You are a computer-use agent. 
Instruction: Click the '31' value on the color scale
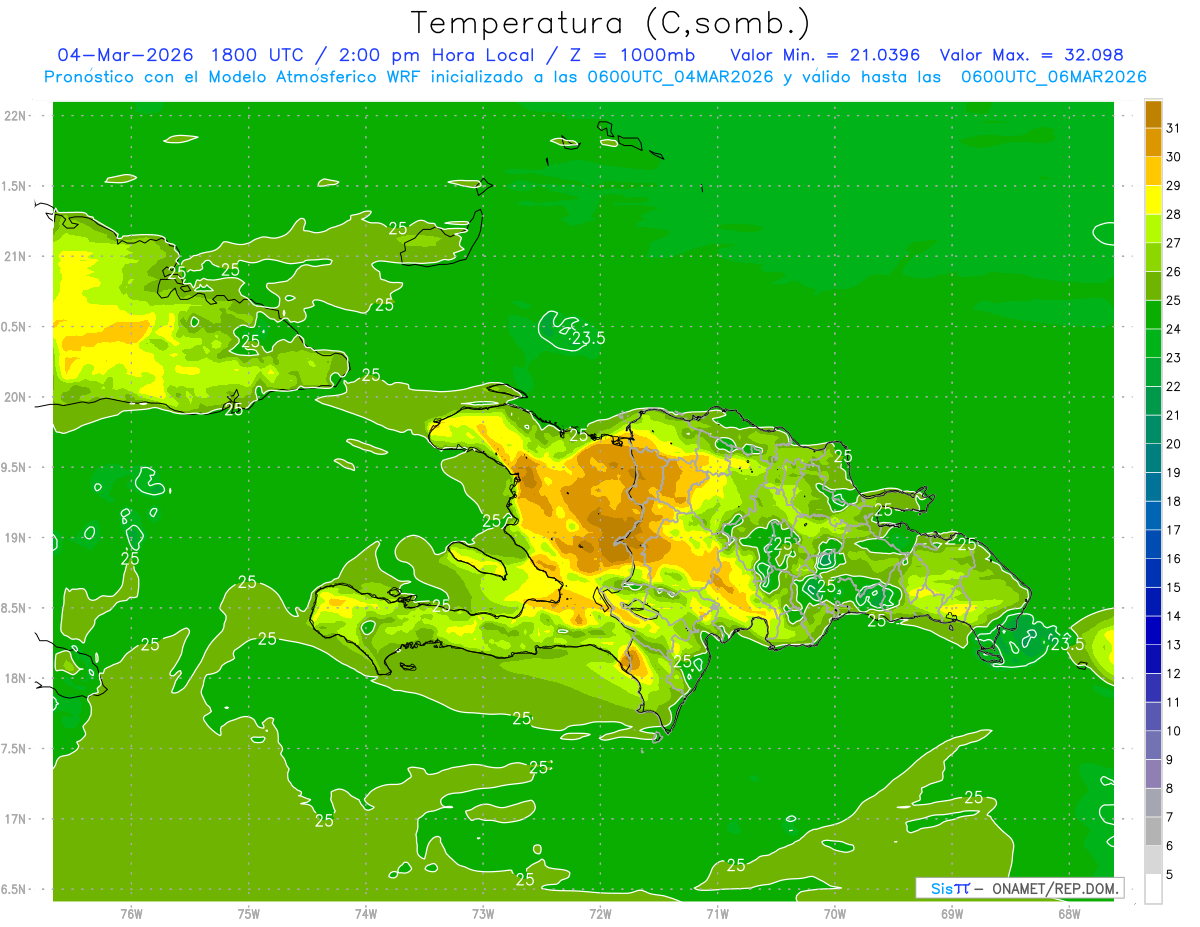point(1174,128)
